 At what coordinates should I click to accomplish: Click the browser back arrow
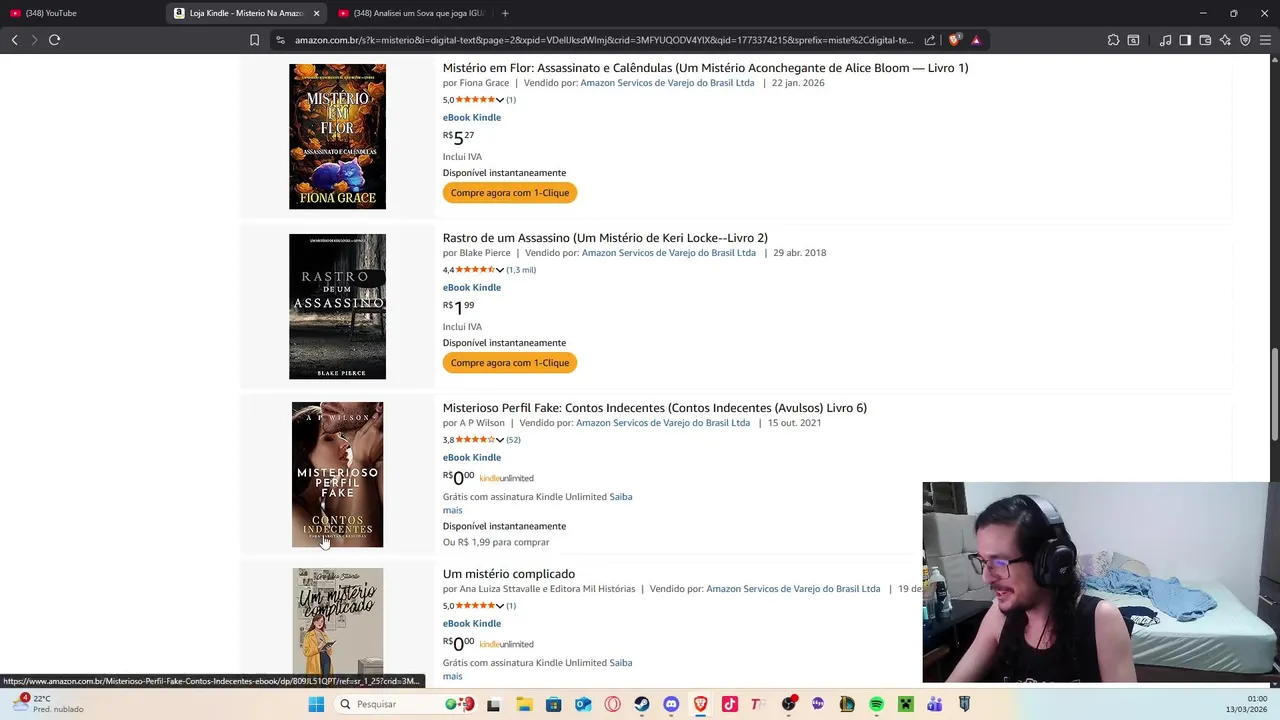[x=15, y=40]
